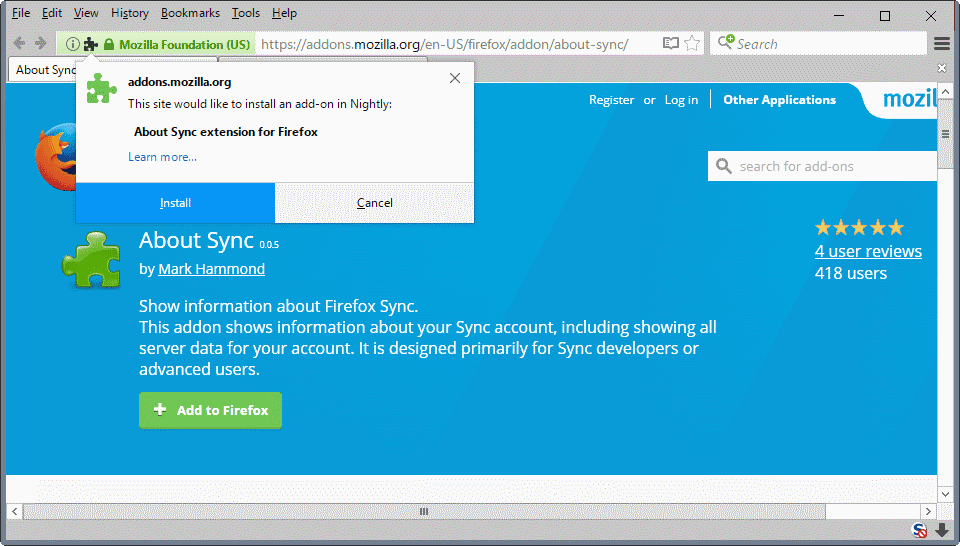Minimize the browser window
The width and height of the screenshot is (960, 546).
pos(839,15)
